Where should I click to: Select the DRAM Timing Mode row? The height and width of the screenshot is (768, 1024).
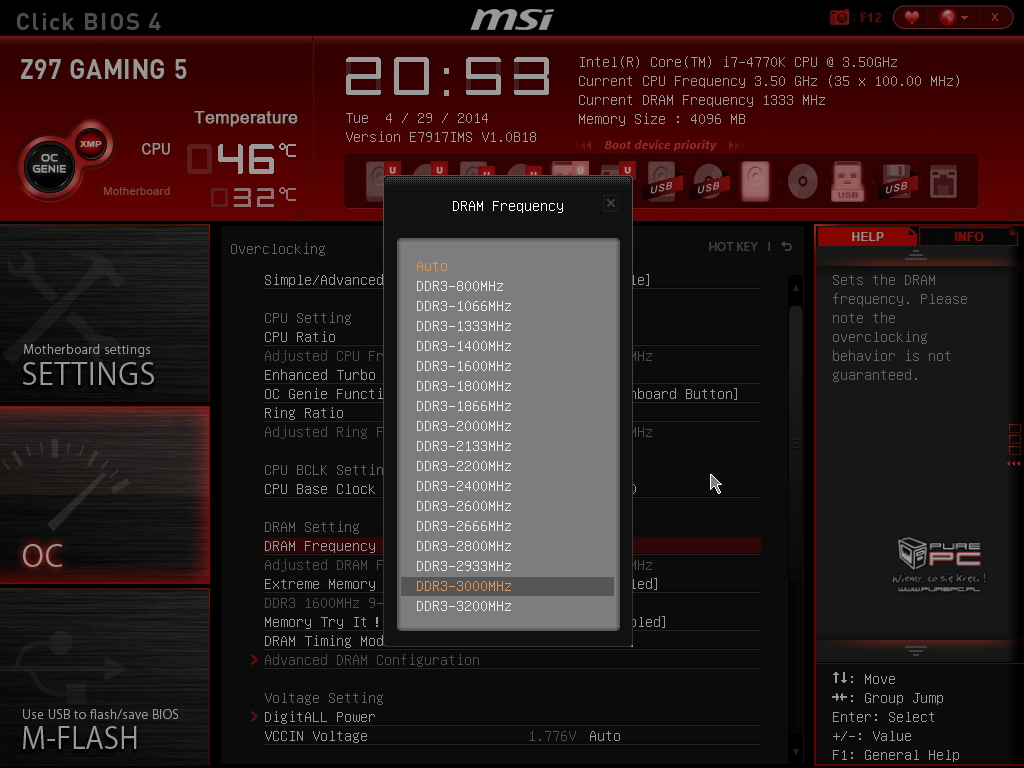coord(512,641)
